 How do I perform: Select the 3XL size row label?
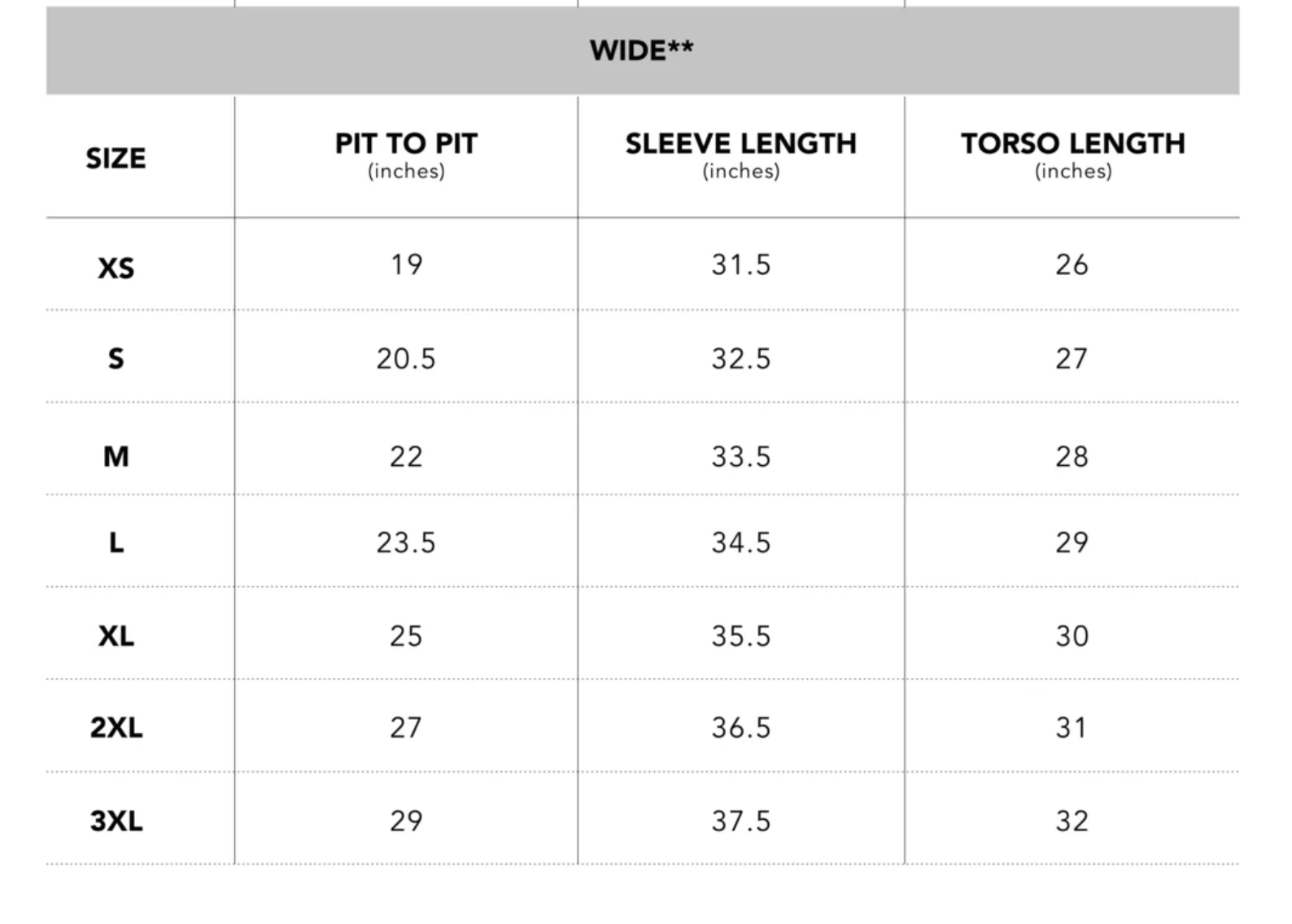coord(116,821)
